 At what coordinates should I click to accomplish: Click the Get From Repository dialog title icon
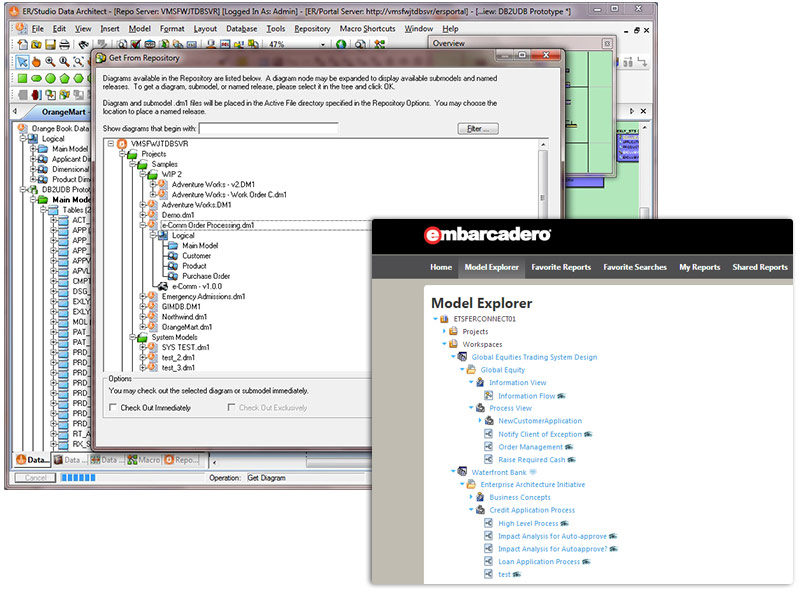click(x=101, y=58)
